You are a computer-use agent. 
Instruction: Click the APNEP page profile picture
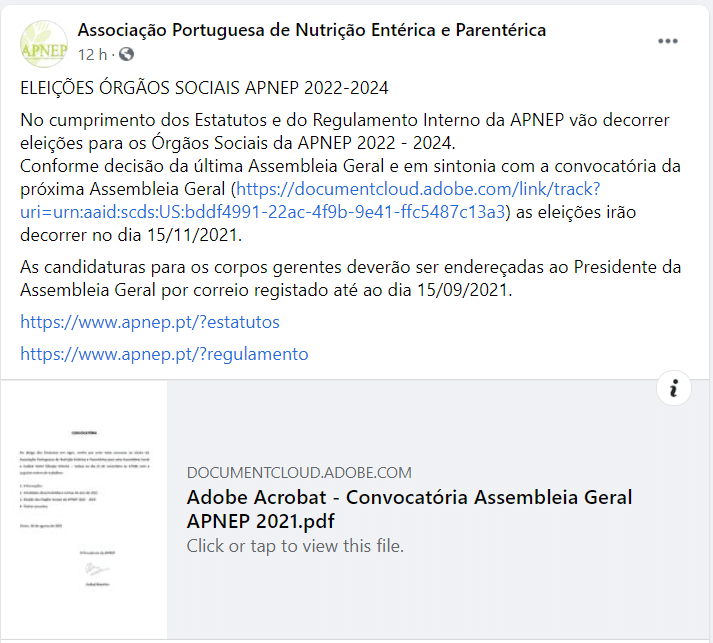44,41
